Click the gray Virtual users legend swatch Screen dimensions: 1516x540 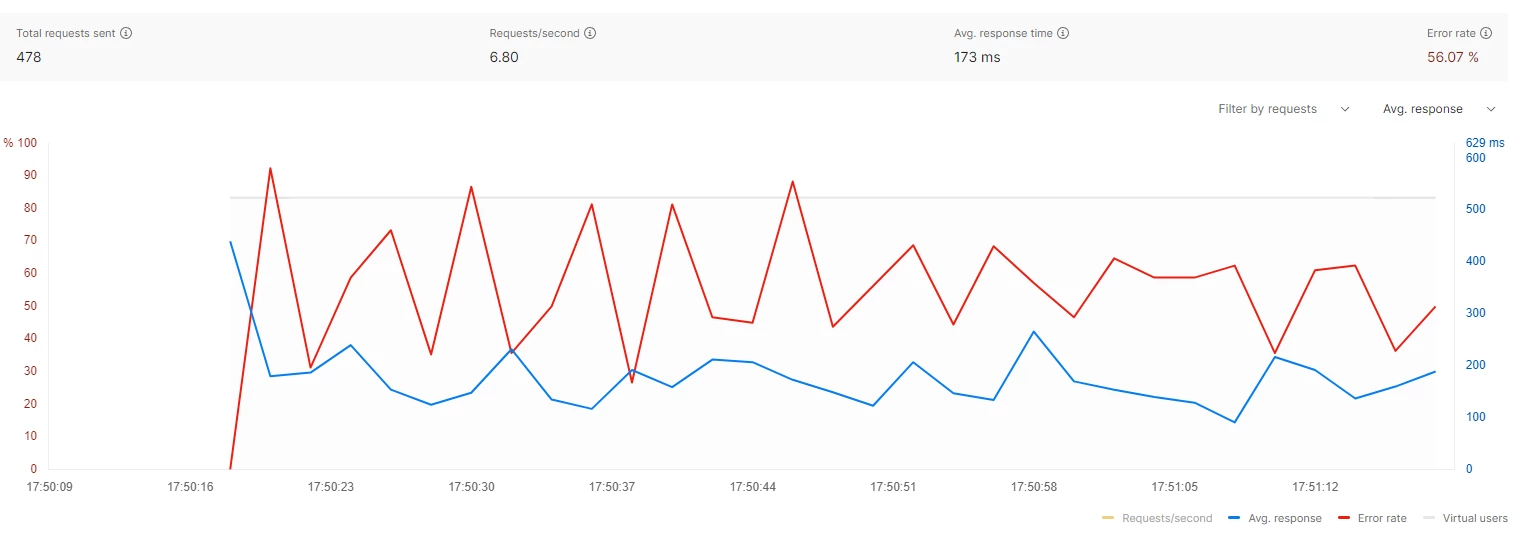[x=1429, y=518]
